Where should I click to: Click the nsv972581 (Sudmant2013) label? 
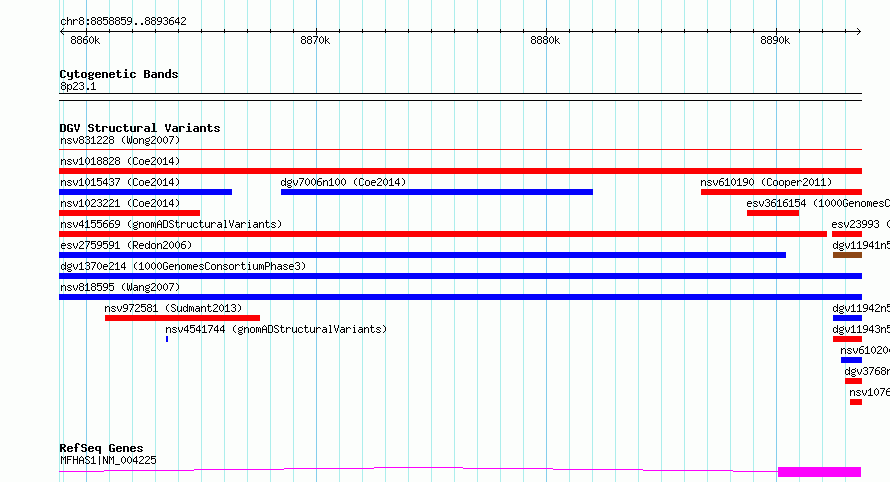pyautogui.click(x=173, y=308)
